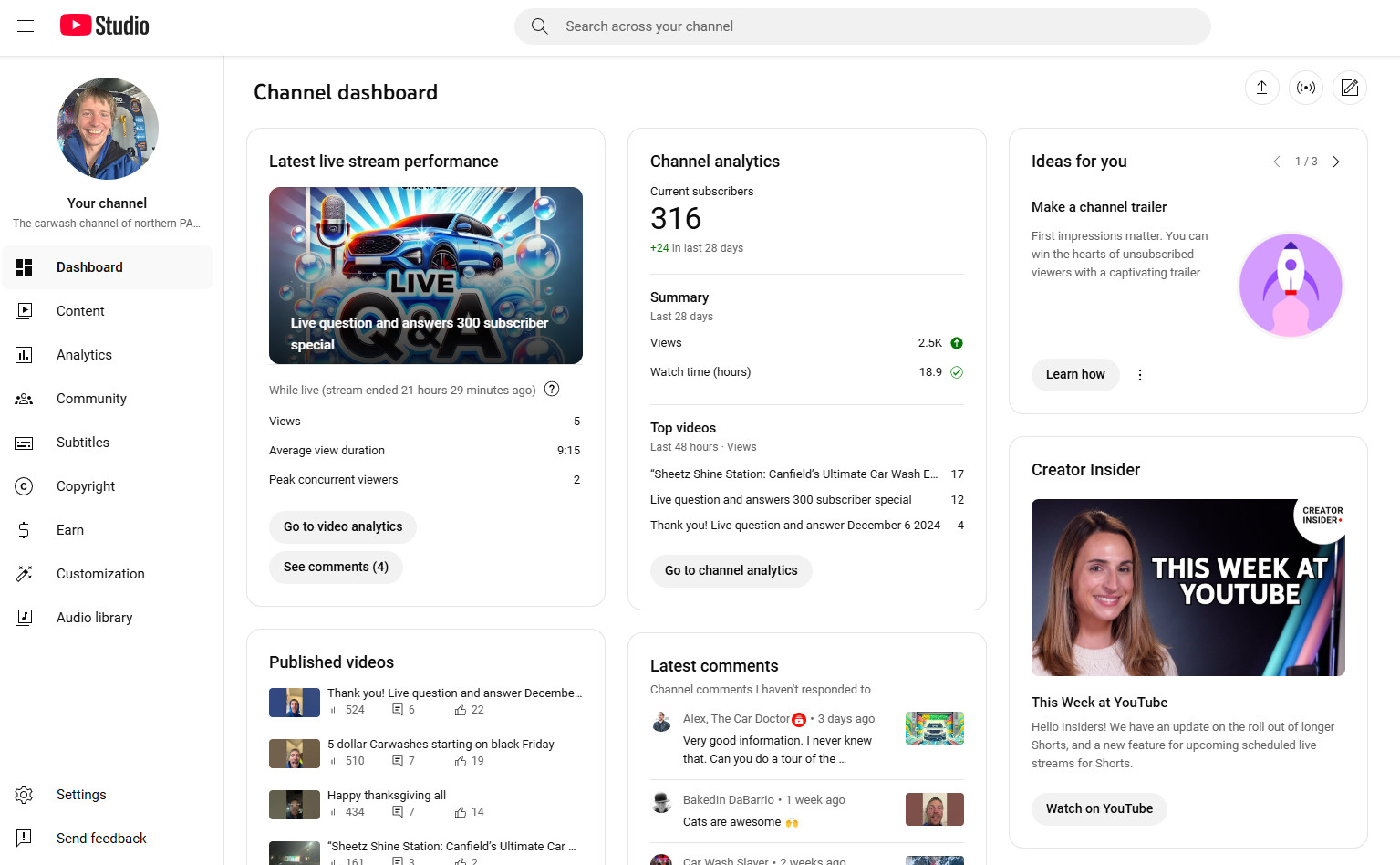This screenshot has height=865, width=1400.
Task: Open Content in the sidebar
Action: pos(108,311)
